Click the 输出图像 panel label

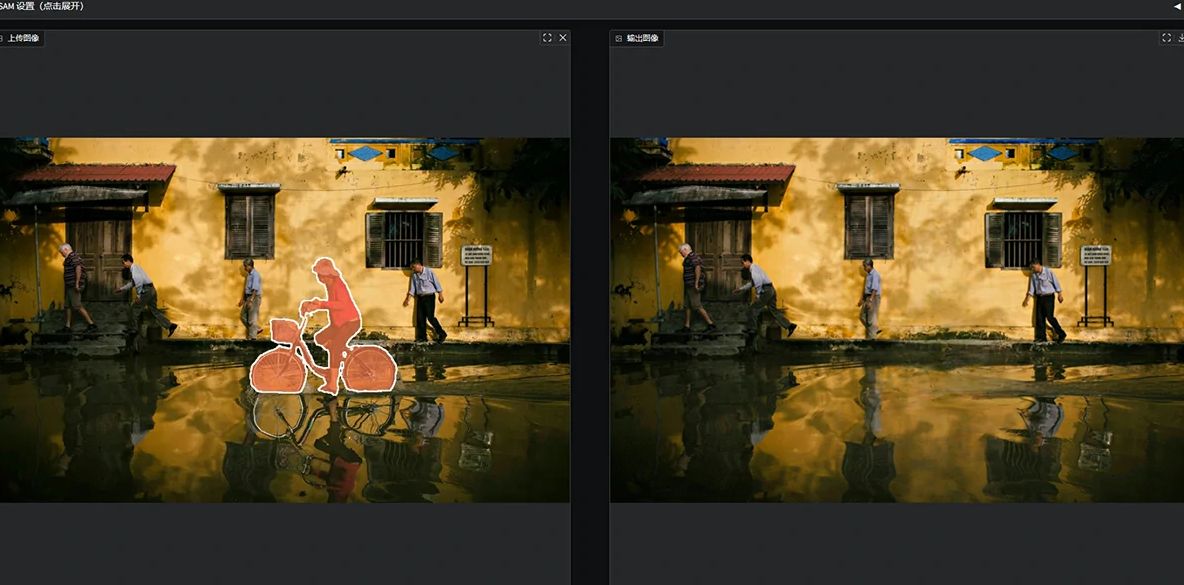[x=643, y=38]
